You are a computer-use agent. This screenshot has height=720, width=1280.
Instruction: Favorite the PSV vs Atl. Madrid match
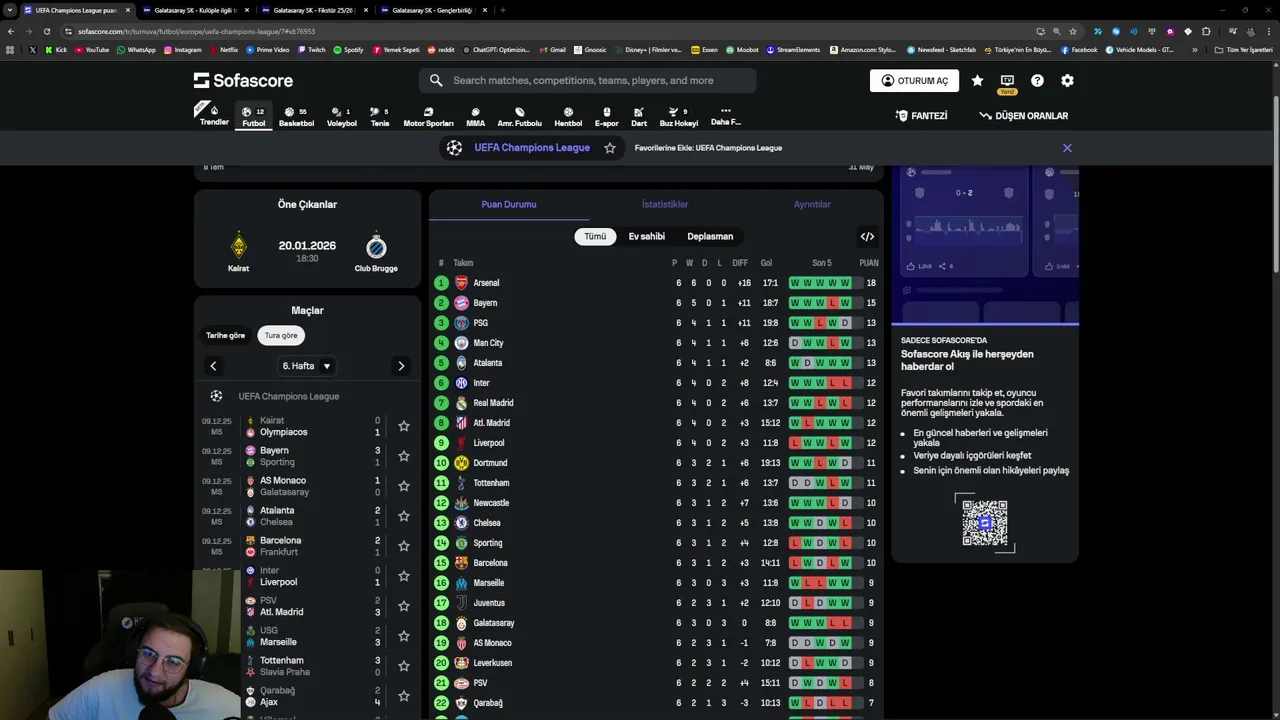point(404,606)
